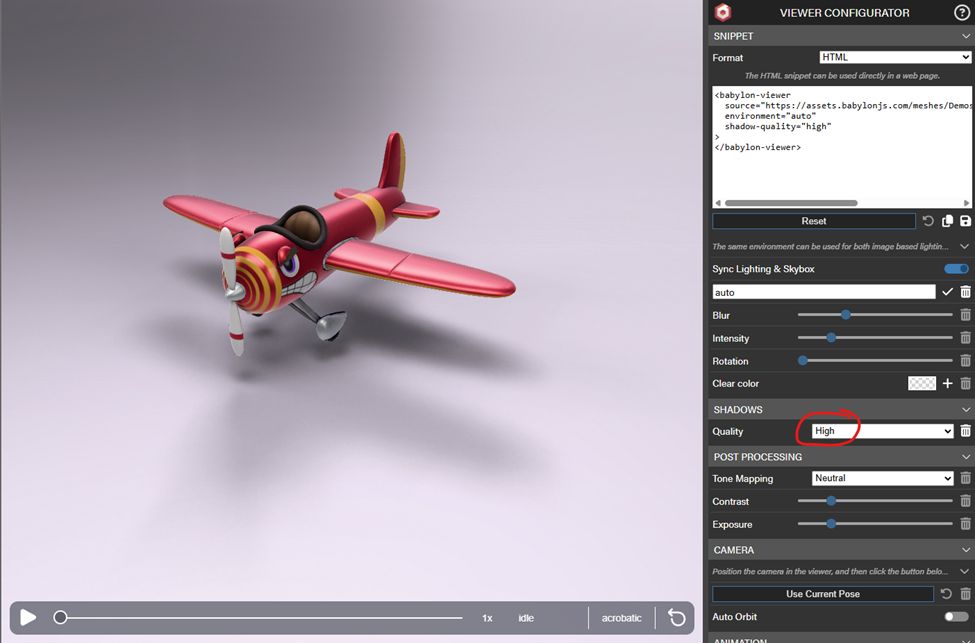Reset Contrast with its trash icon
Image resolution: width=975 pixels, height=643 pixels.
click(x=965, y=501)
